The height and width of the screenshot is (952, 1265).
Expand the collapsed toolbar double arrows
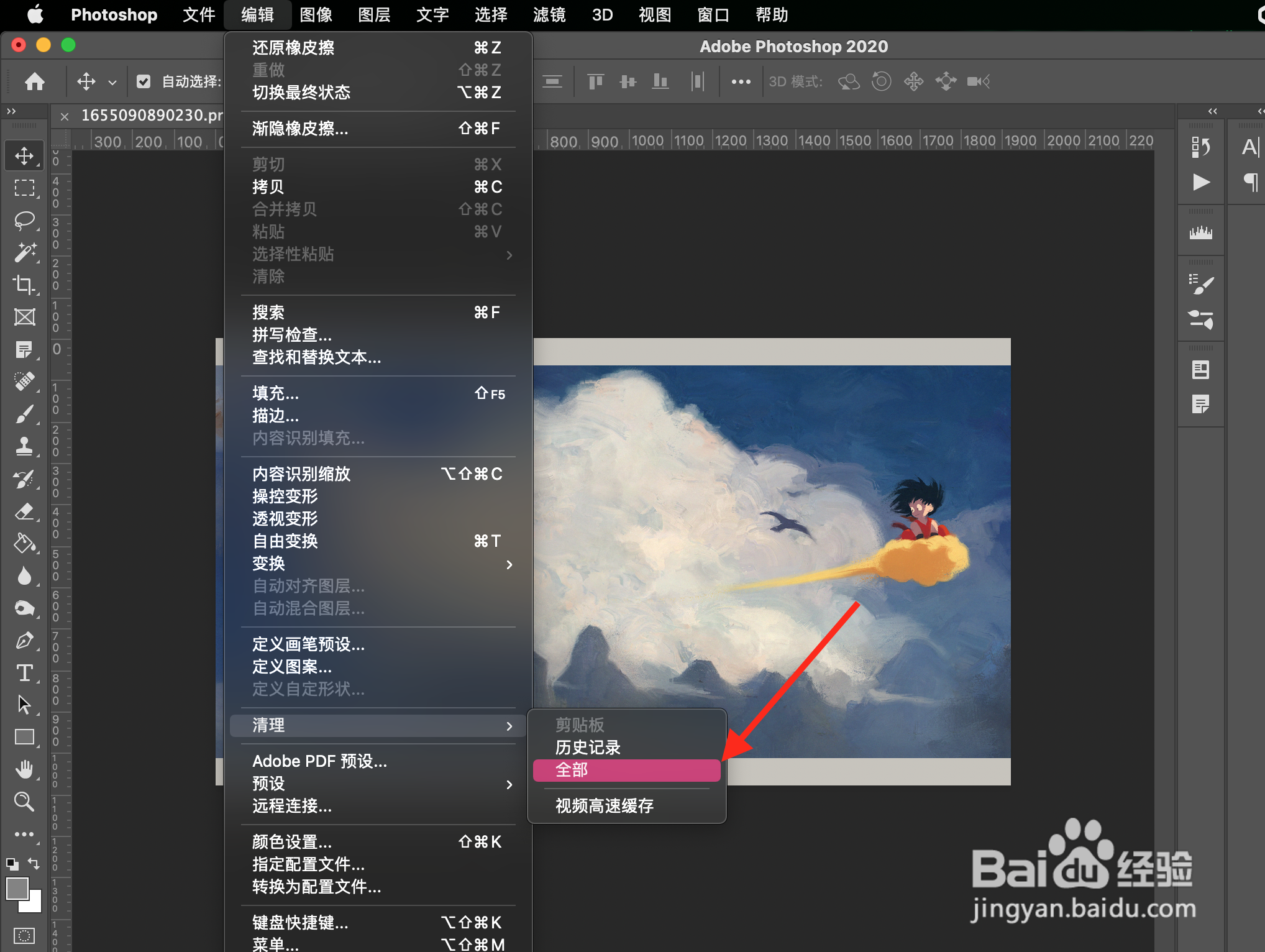(11, 111)
